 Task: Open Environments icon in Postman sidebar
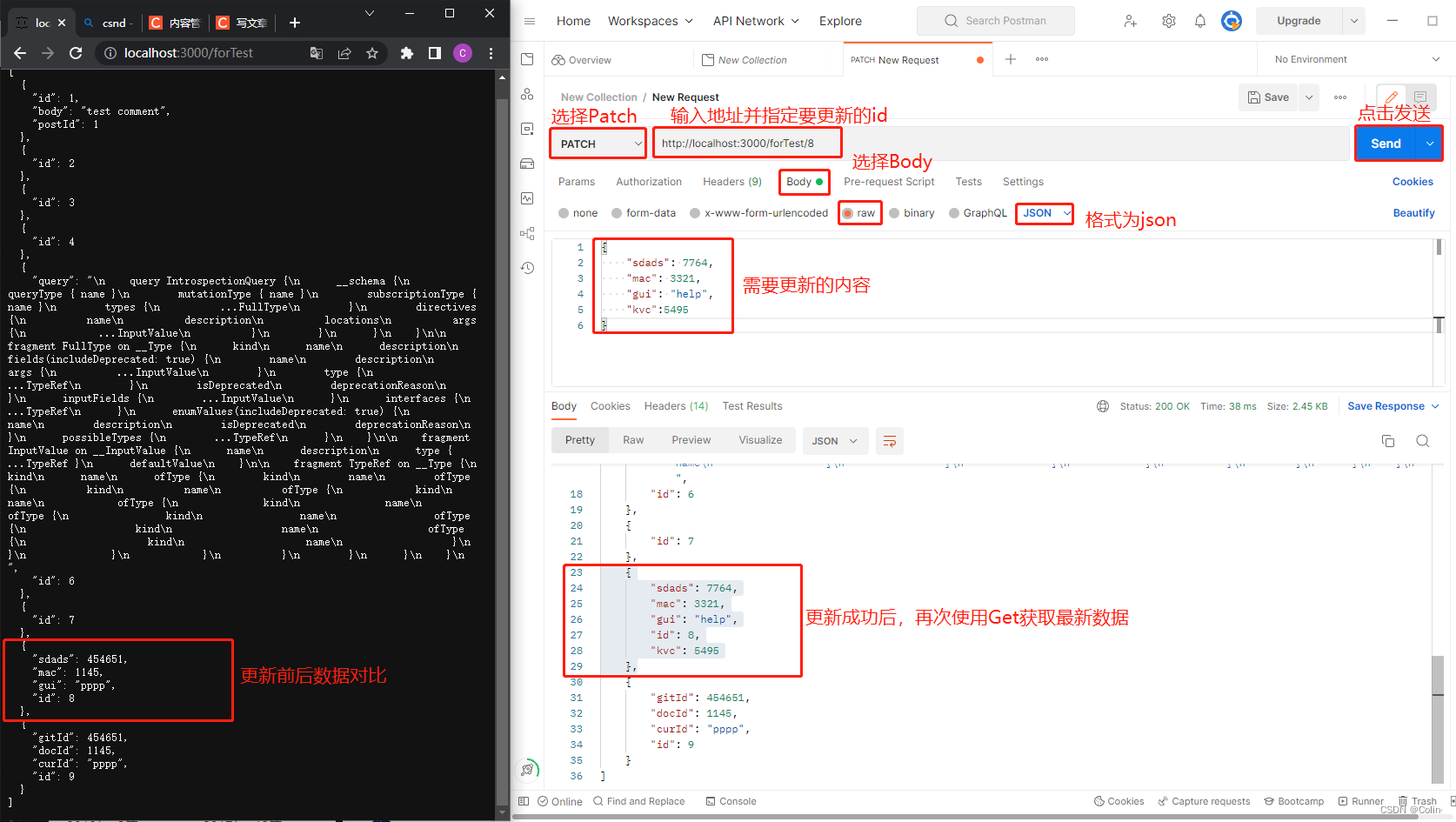click(x=527, y=129)
